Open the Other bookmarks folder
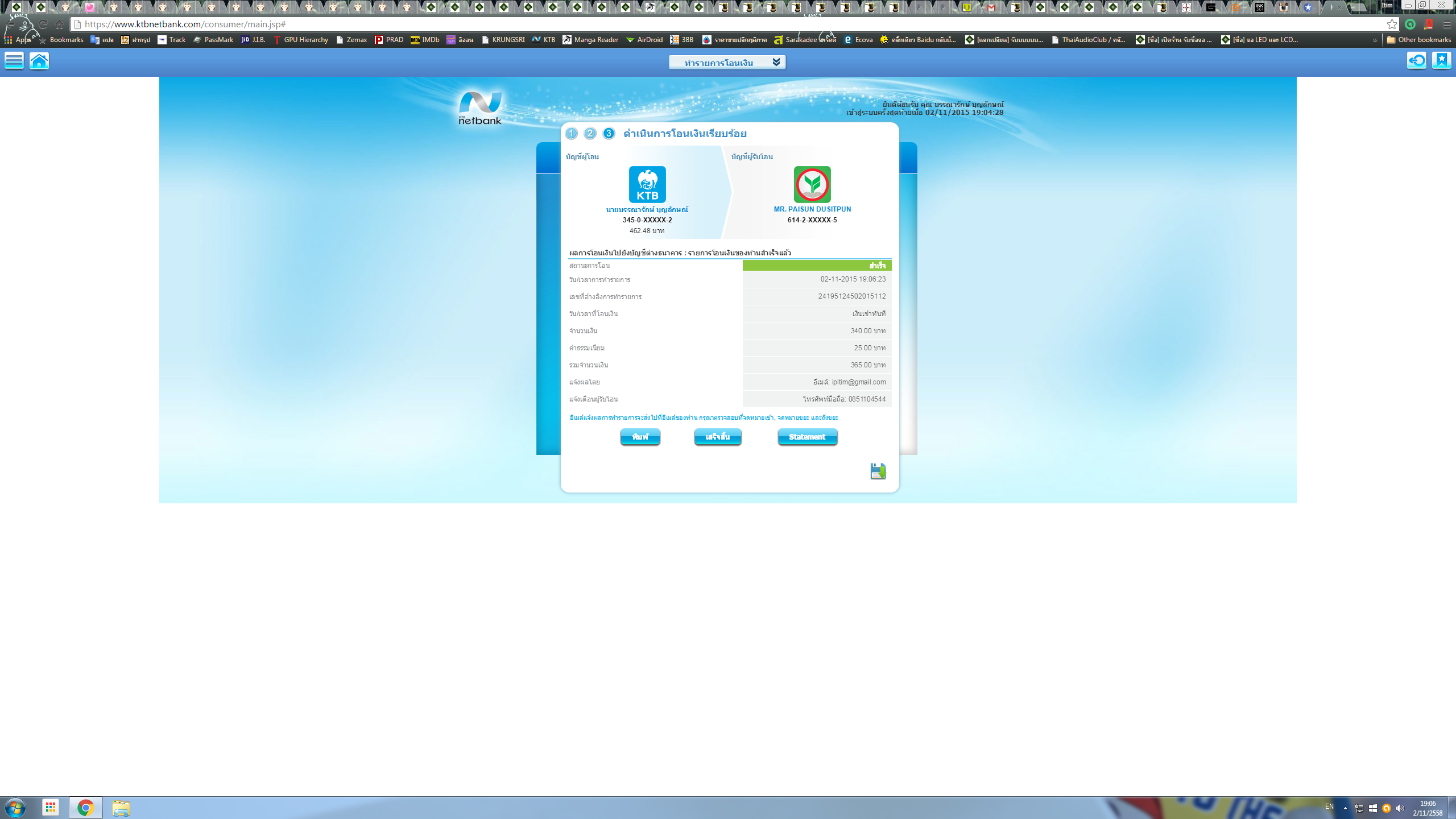Screen dimensions: 1456x819 (x=1418, y=40)
